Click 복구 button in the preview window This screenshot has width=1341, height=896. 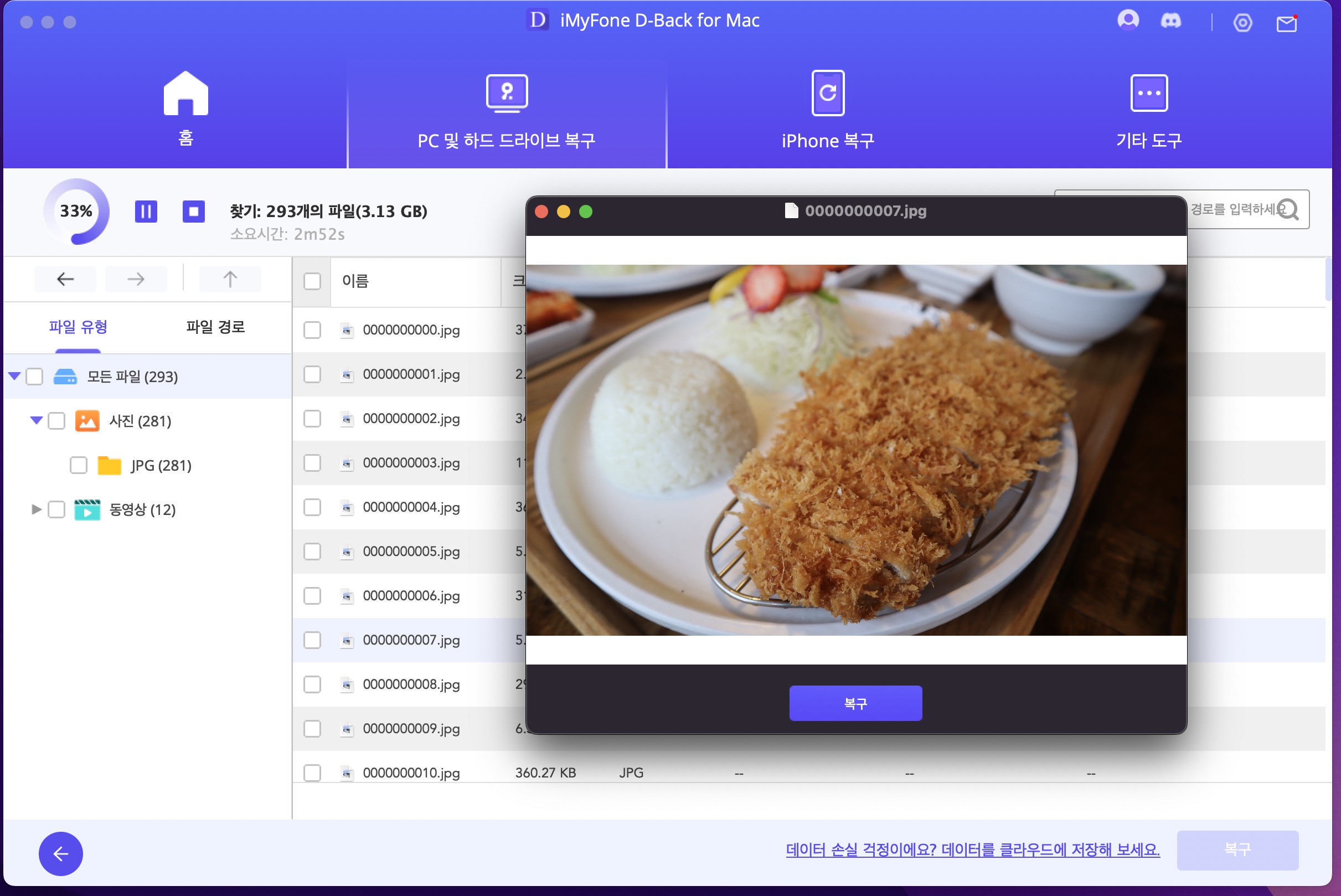(x=855, y=703)
